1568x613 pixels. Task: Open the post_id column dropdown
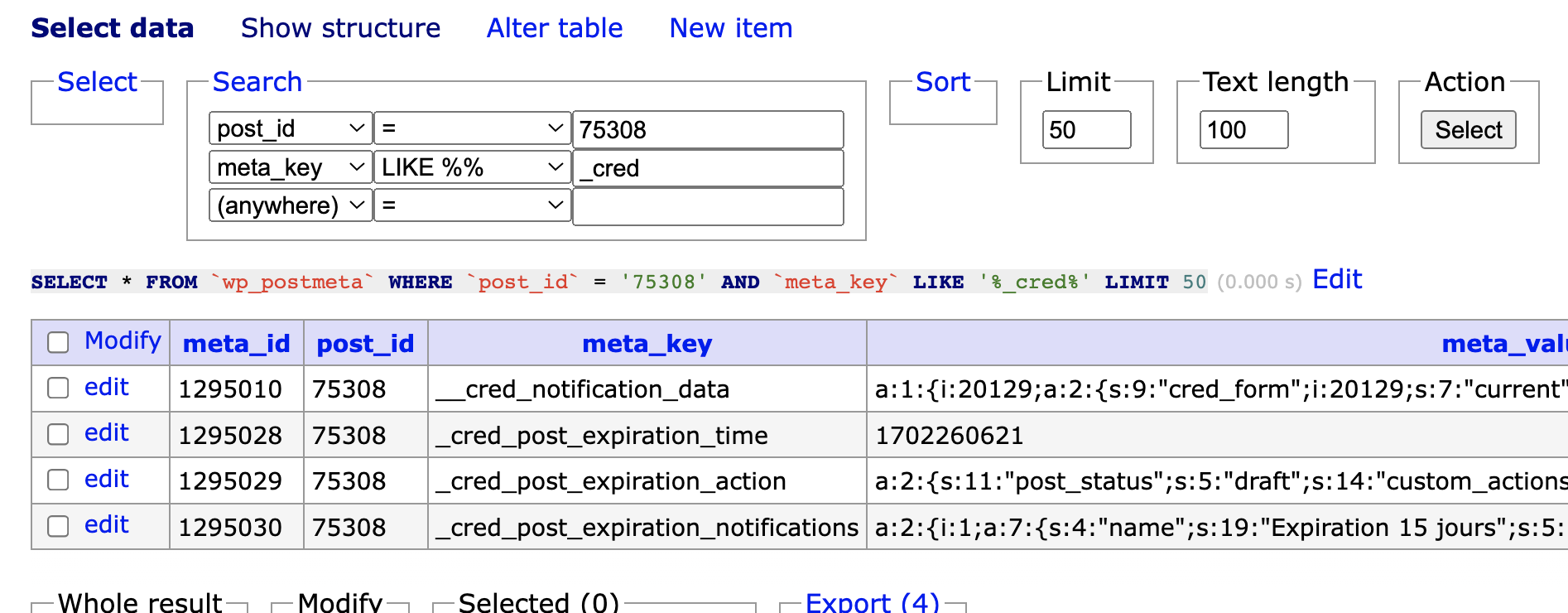[x=291, y=128]
